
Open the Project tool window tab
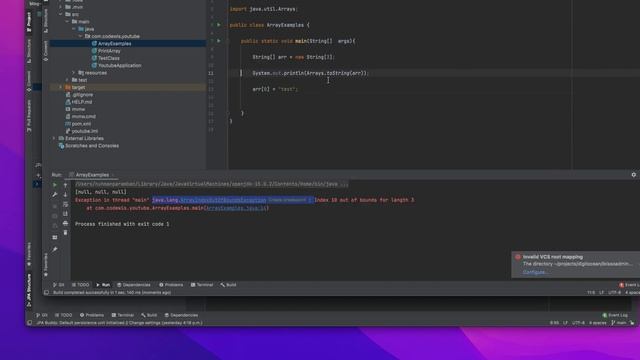(x=29, y=22)
